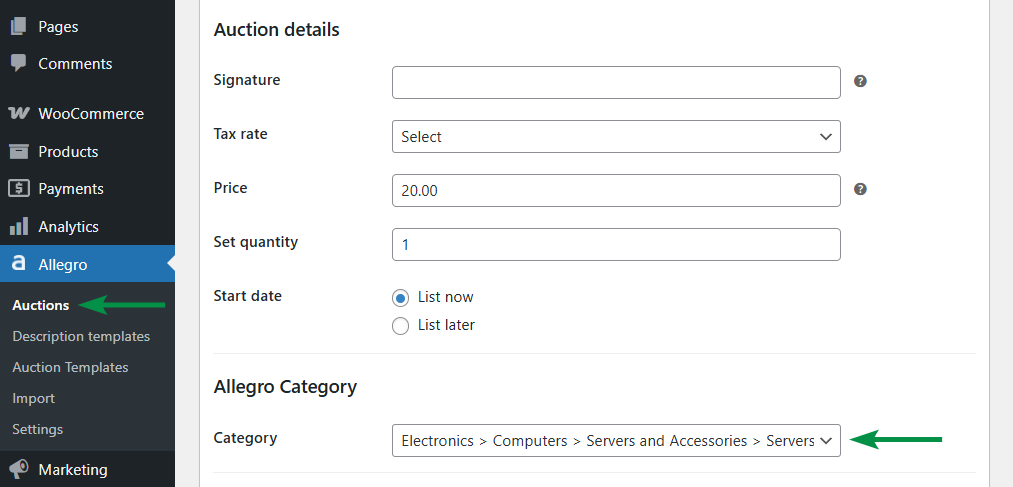Screen dimensions: 1013x487
Task: Open the Import submenu link
Action: (x=34, y=399)
